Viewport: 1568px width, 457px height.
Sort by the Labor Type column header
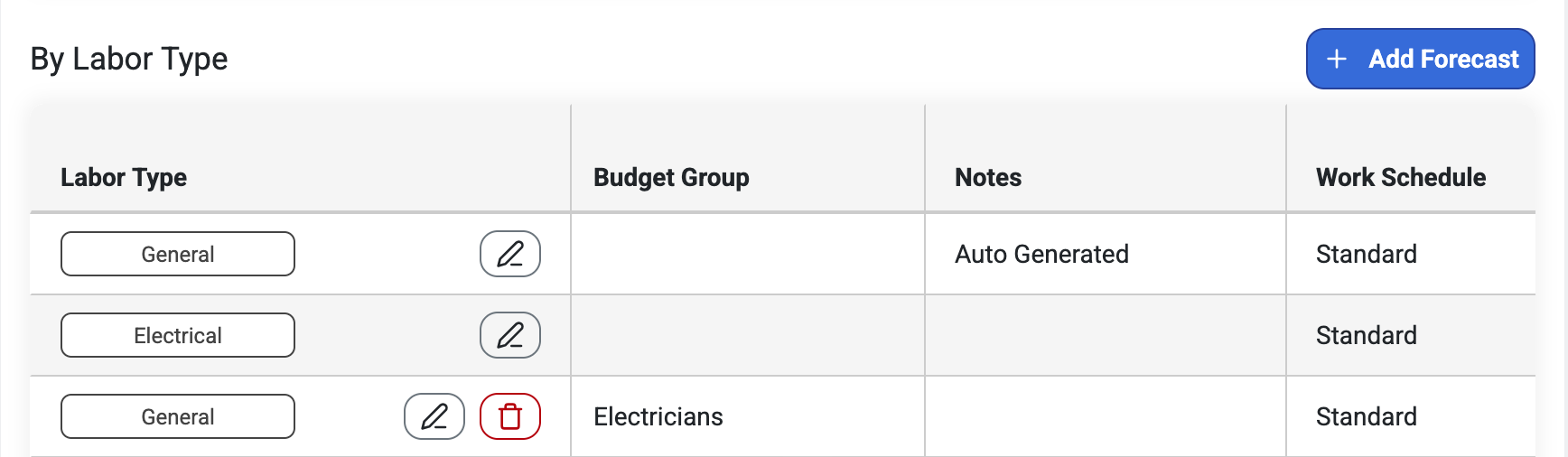124,177
